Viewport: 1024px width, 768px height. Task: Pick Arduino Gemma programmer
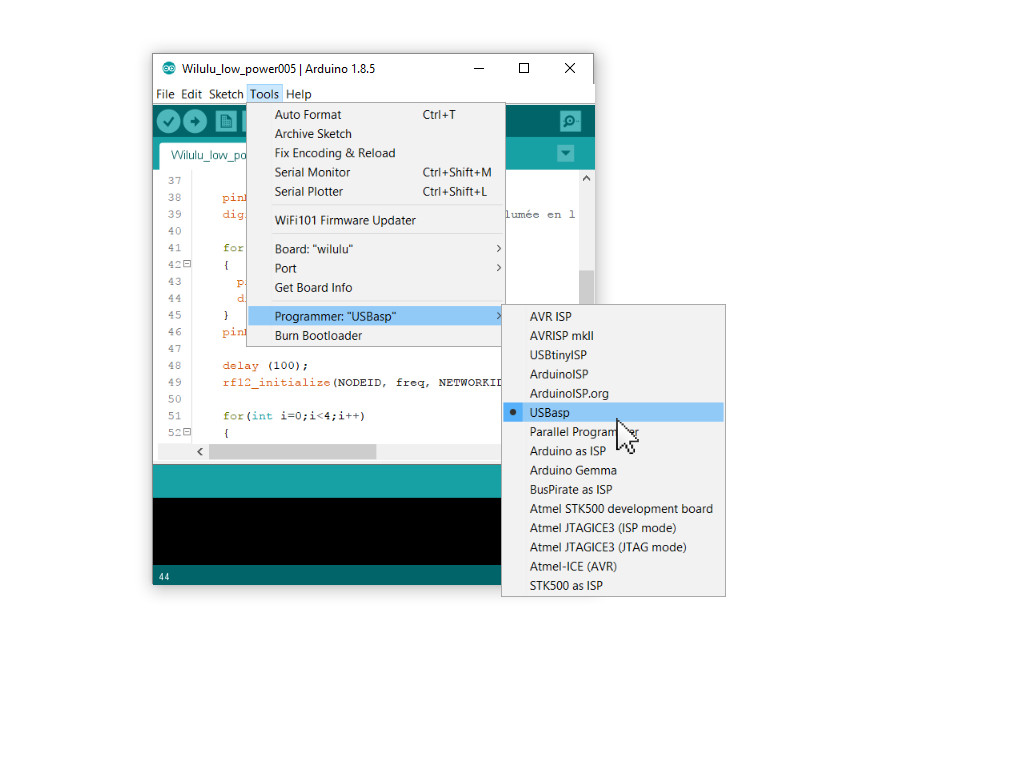pyautogui.click(x=613, y=470)
